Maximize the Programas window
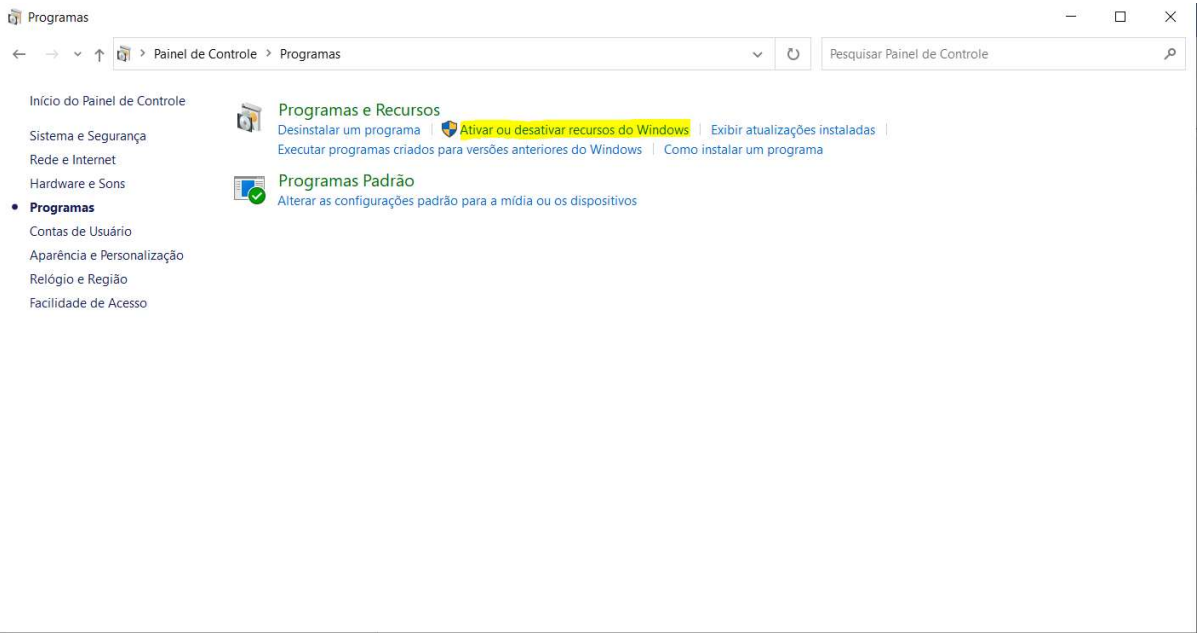 tap(1120, 17)
